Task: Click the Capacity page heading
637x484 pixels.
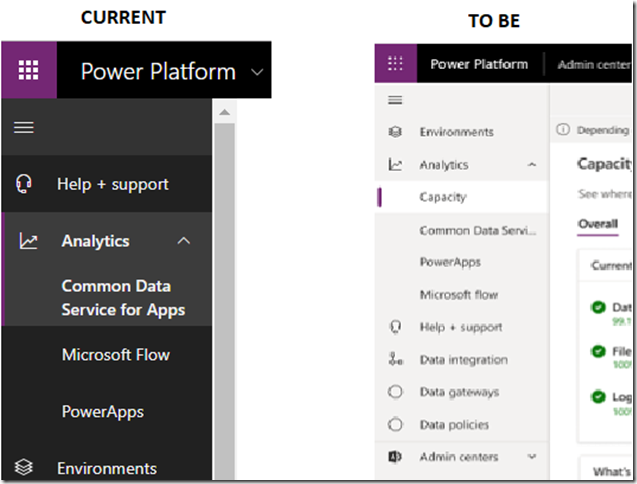Action: [x=604, y=164]
